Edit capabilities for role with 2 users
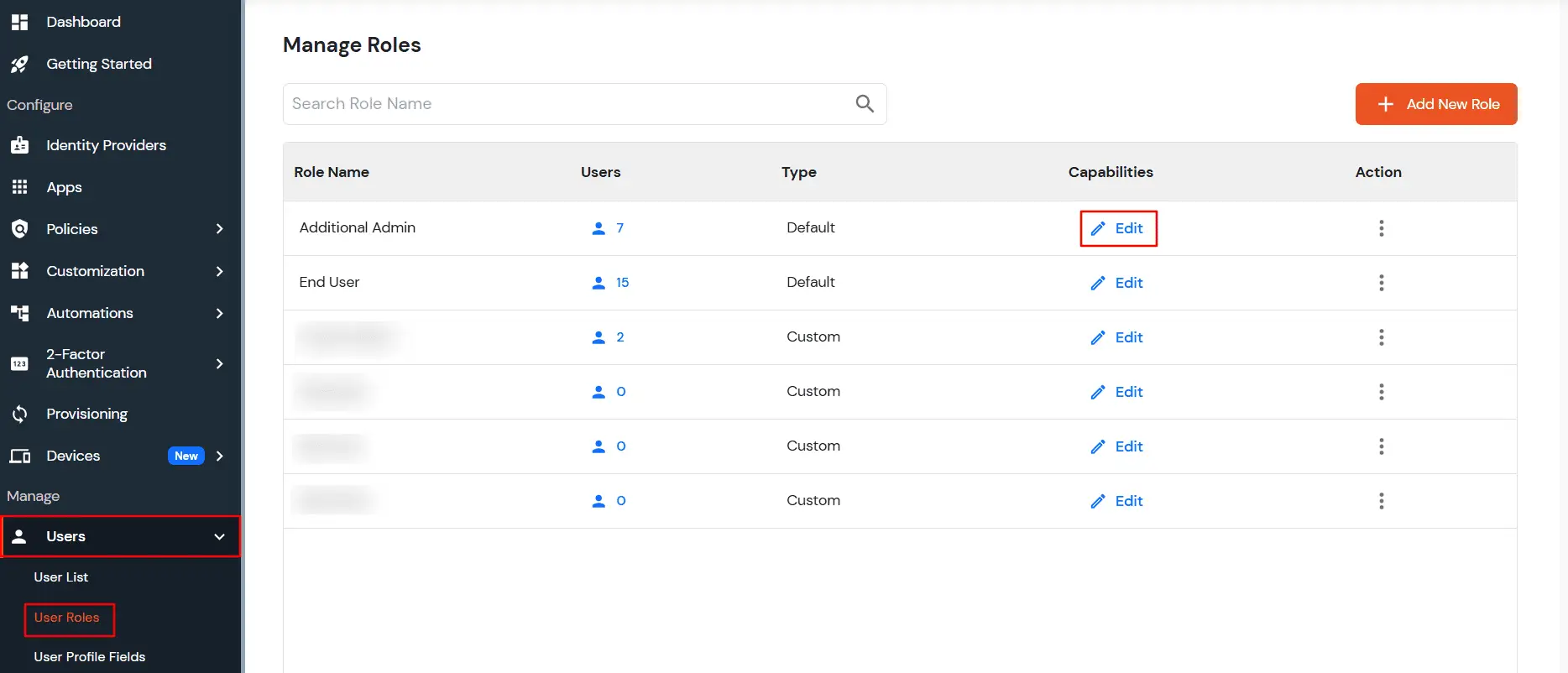This screenshot has width=1568, height=673. 1118,337
